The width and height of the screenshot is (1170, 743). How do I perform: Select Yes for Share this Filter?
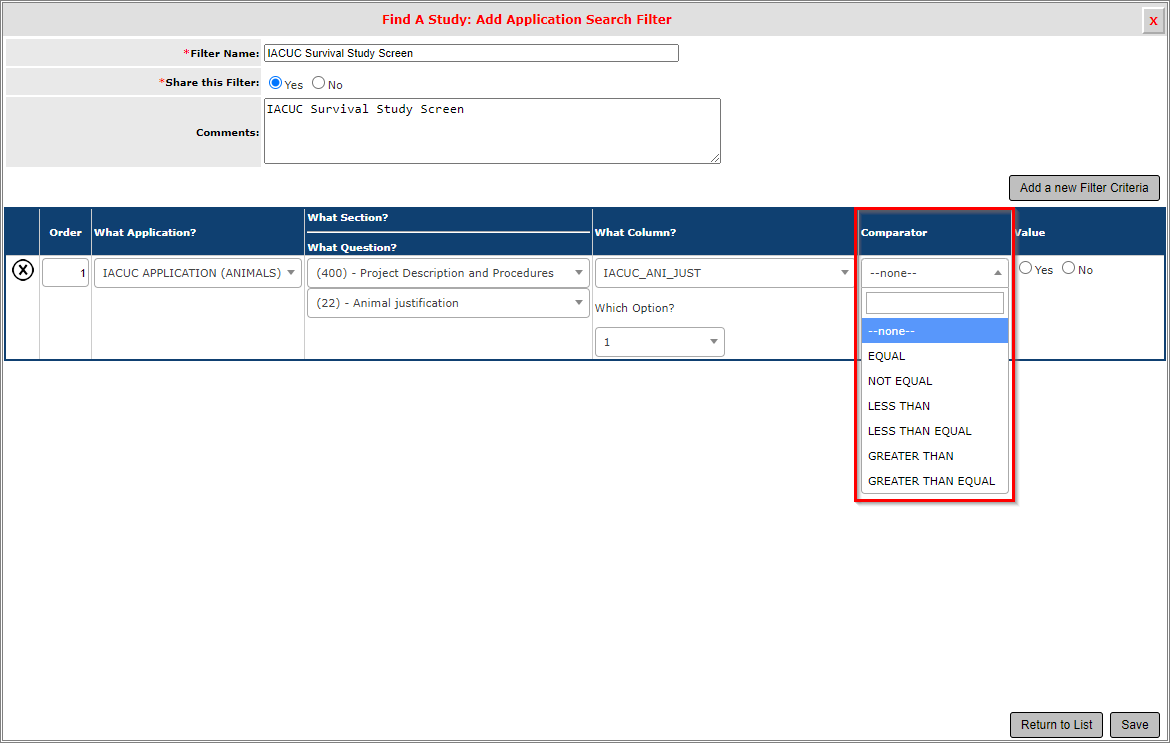tap(275, 83)
